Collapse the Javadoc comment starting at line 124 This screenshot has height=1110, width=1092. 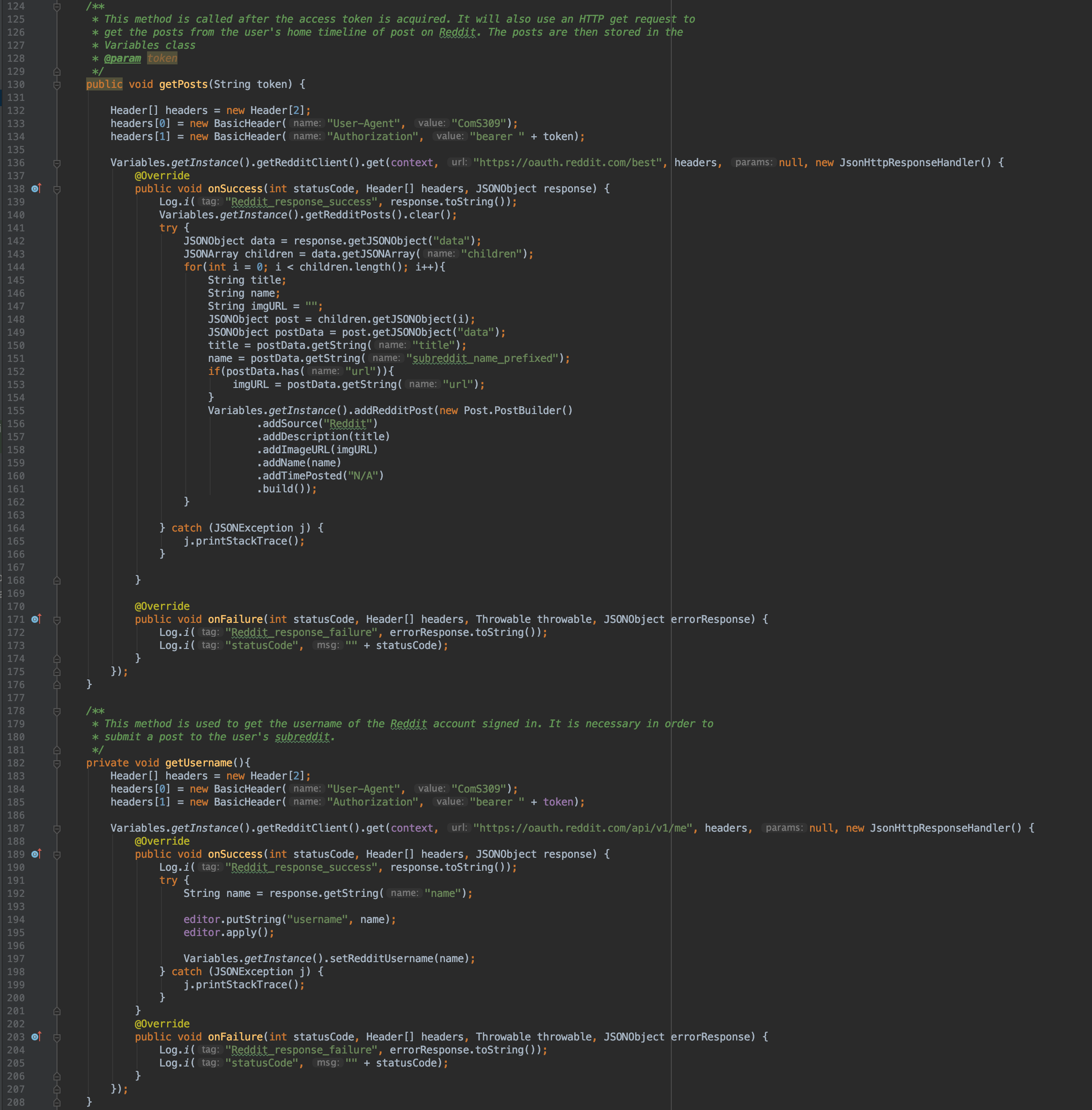click(57, 6)
